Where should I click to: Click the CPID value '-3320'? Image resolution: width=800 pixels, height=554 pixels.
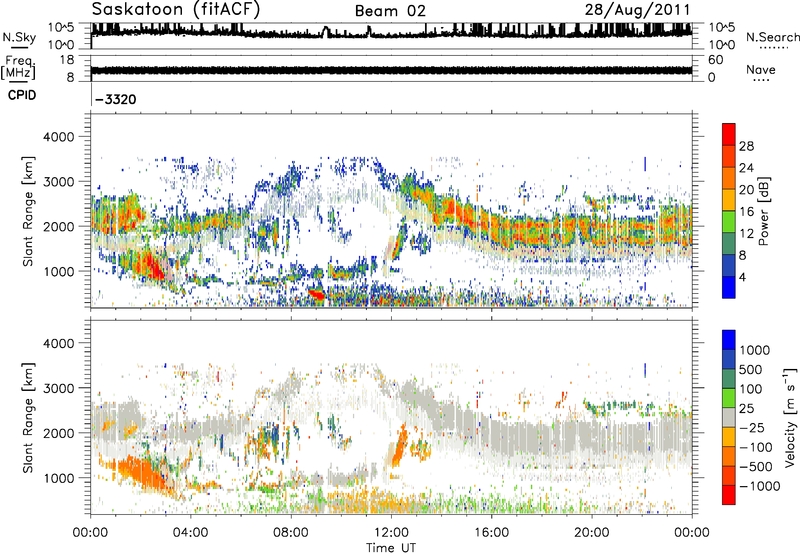coord(116,99)
